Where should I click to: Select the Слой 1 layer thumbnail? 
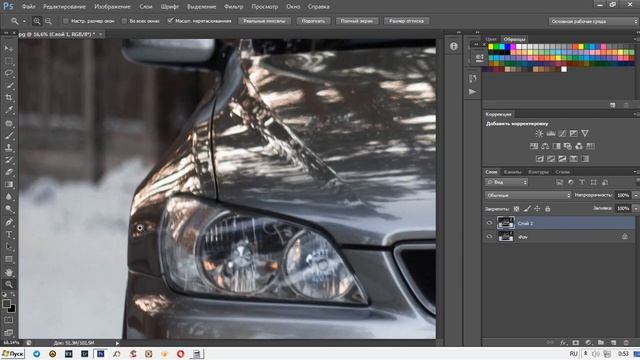506,223
